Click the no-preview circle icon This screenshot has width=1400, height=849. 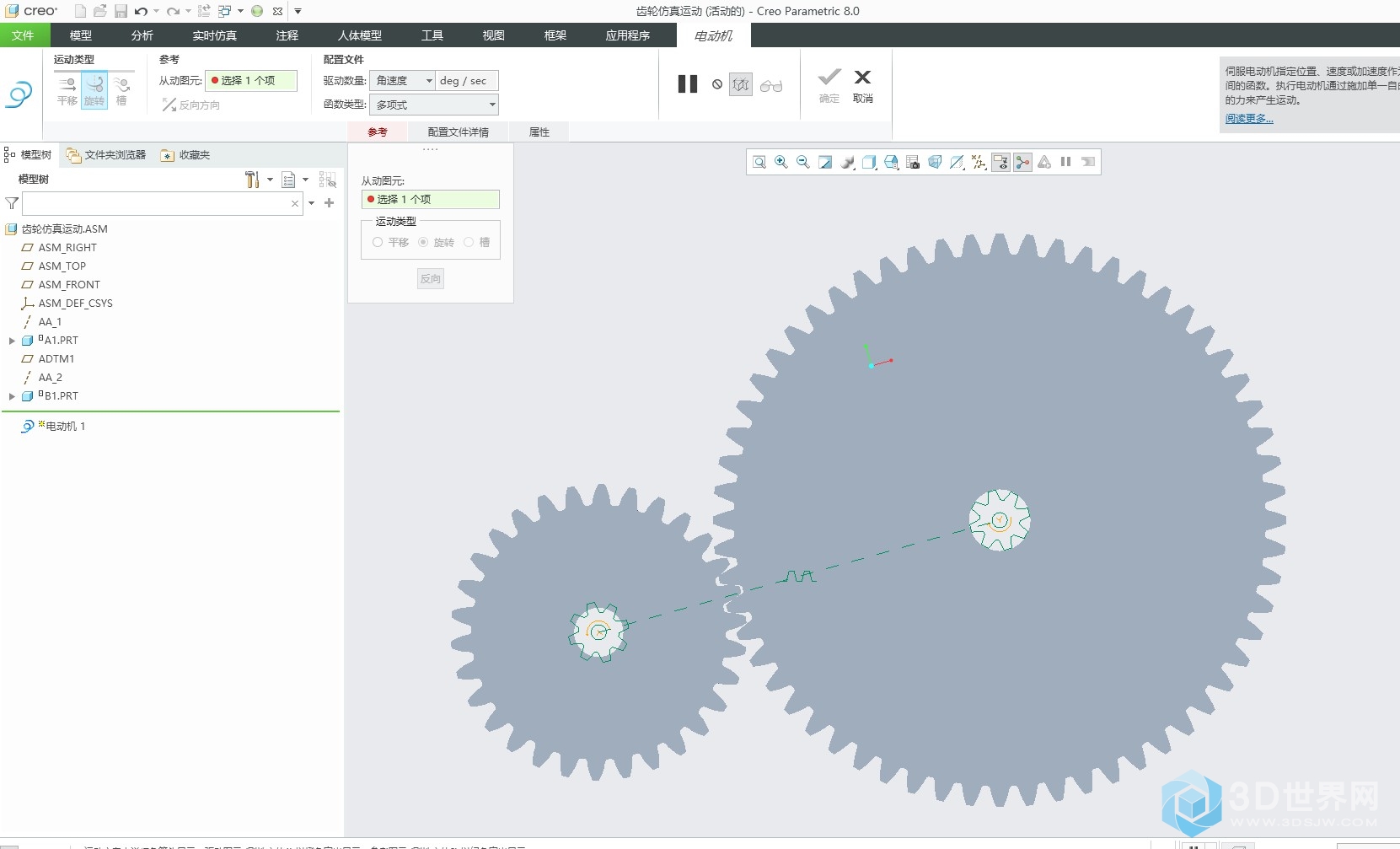pyautogui.click(x=717, y=84)
